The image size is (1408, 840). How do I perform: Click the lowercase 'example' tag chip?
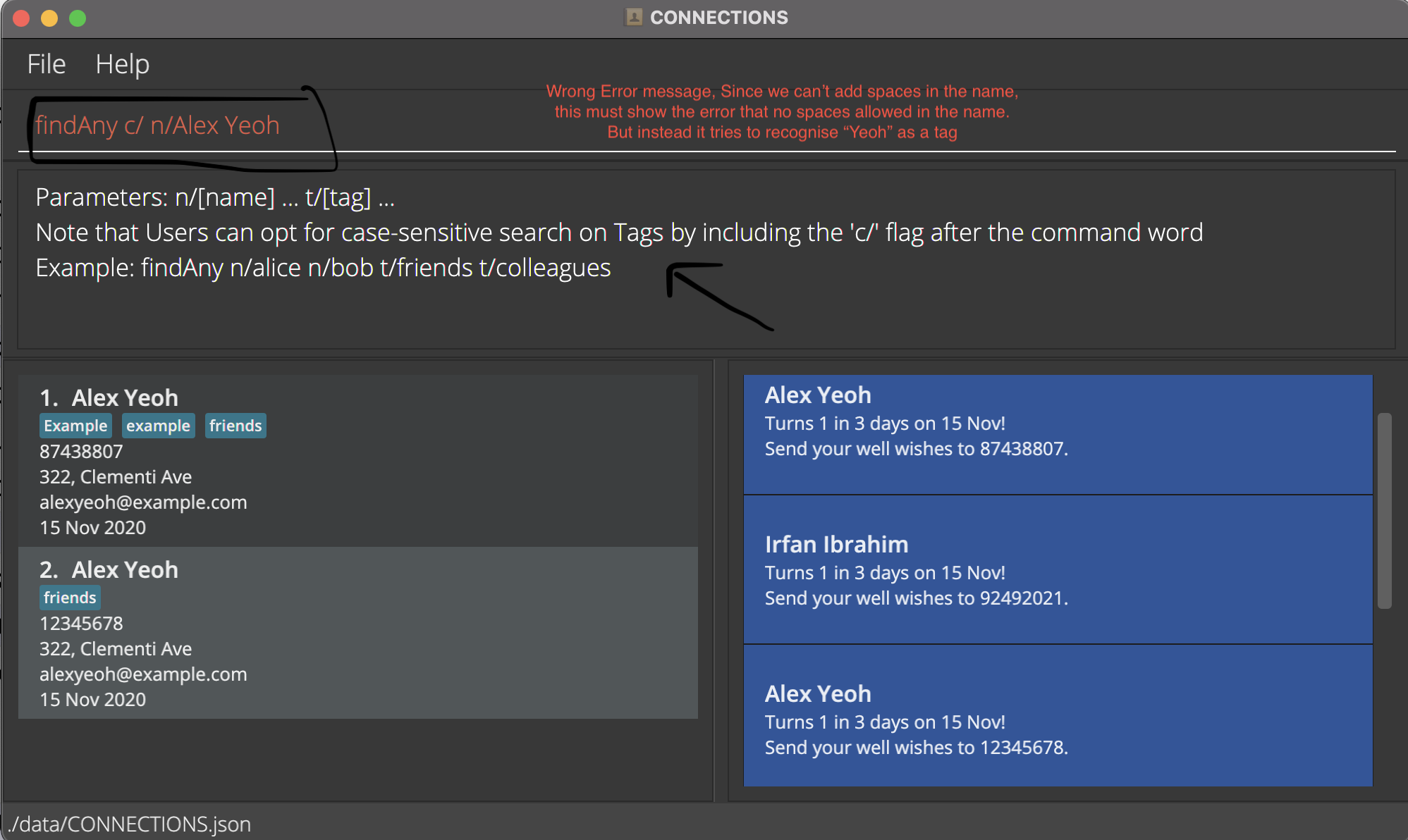pos(158,426)
